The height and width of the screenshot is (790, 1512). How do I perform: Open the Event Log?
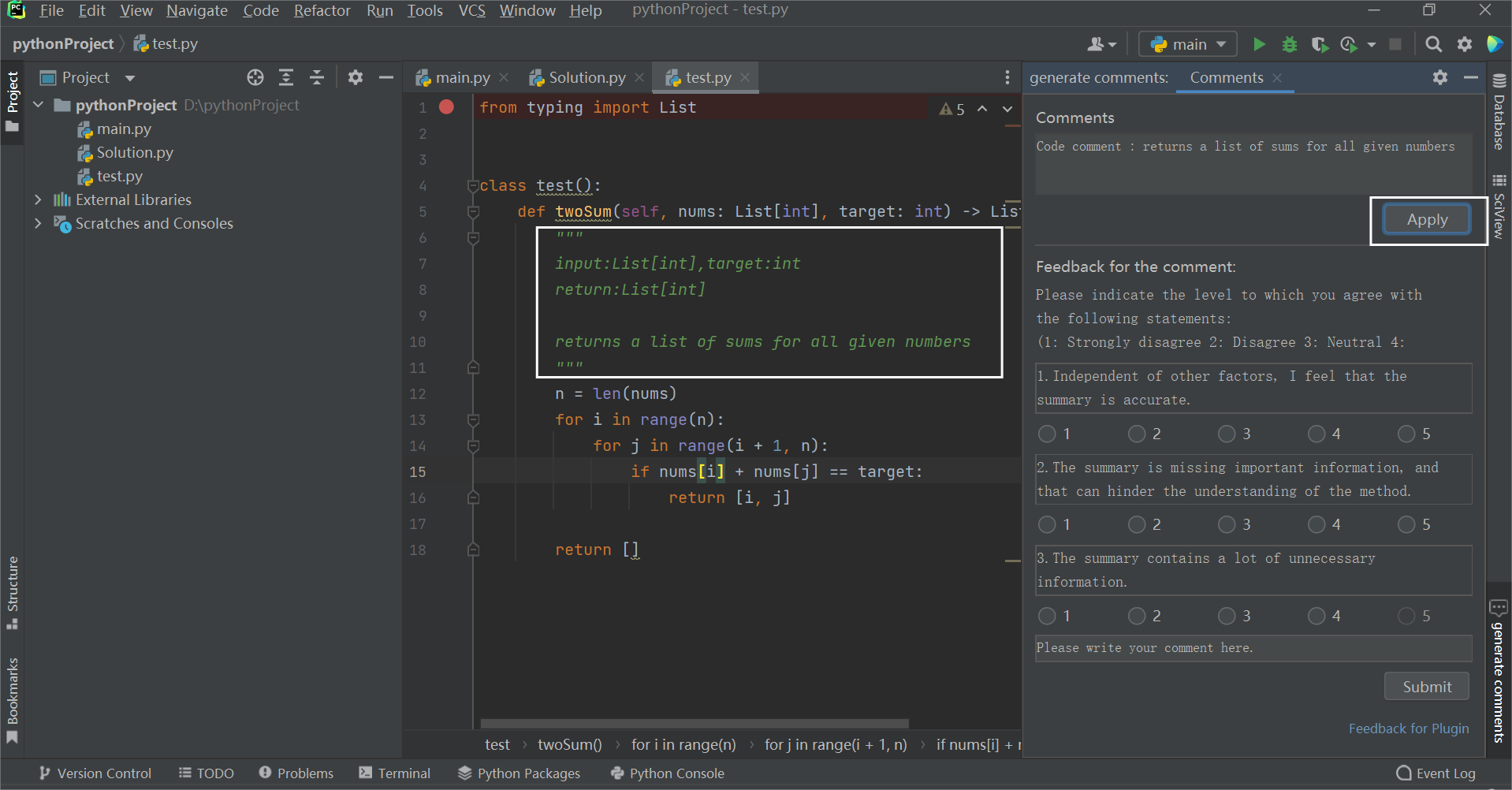pos(1436,773)
